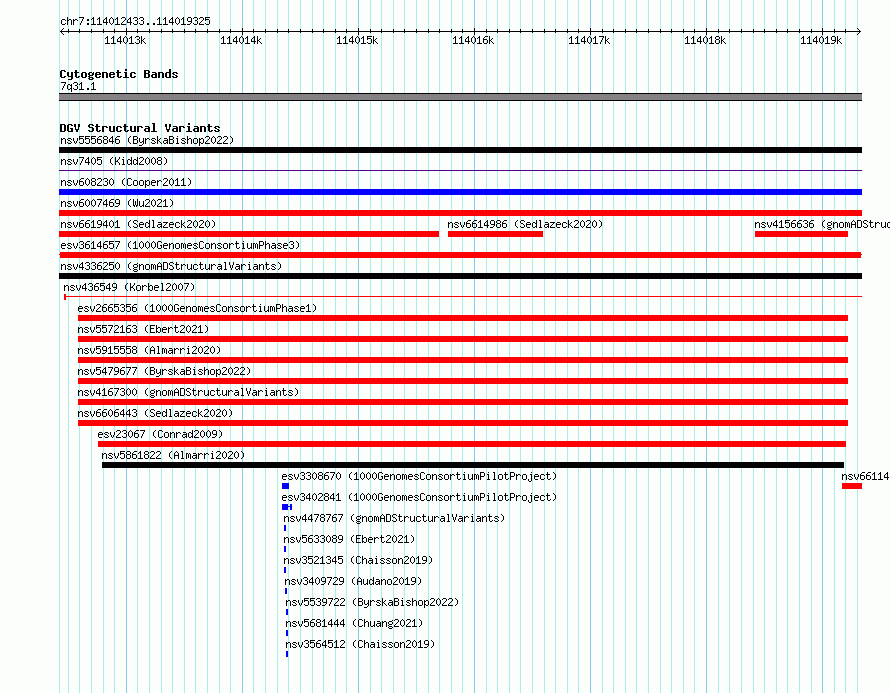Click nsv5915558 (Almarri2020) label
This screenshot has height=693, width=890.
[x=149, y=350]
